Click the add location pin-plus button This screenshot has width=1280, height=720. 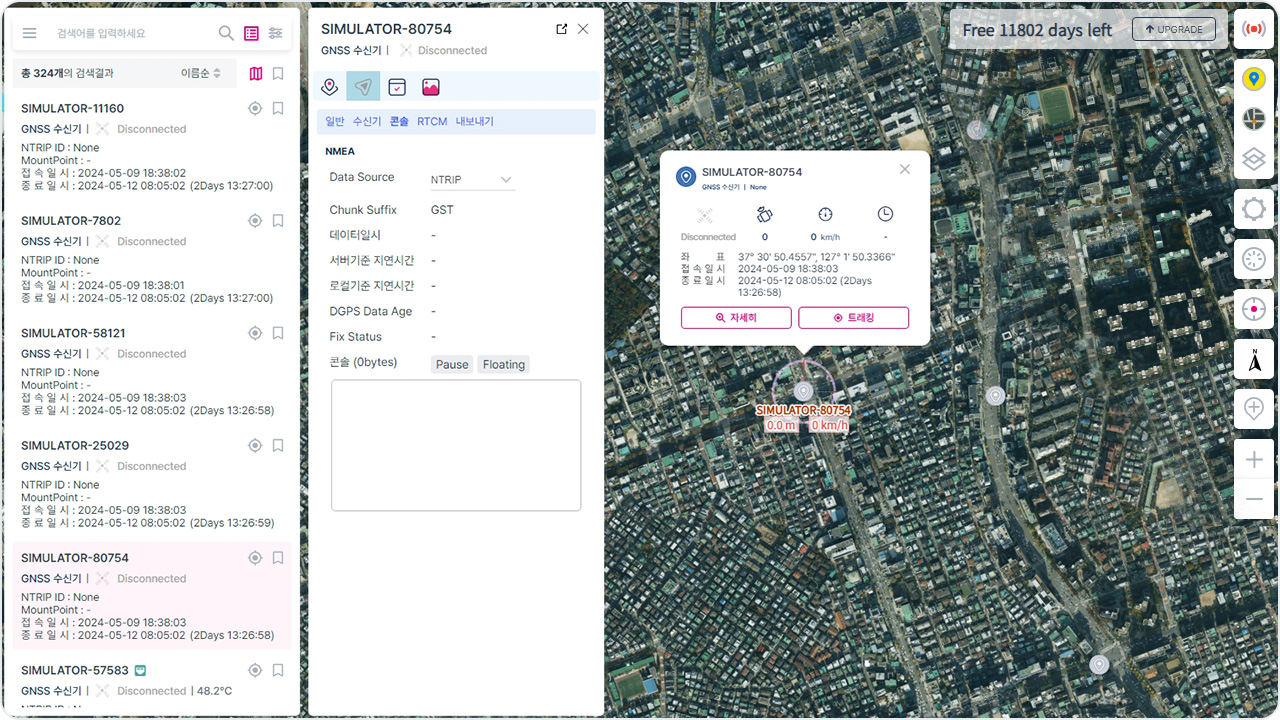(x=1254, y=408)
